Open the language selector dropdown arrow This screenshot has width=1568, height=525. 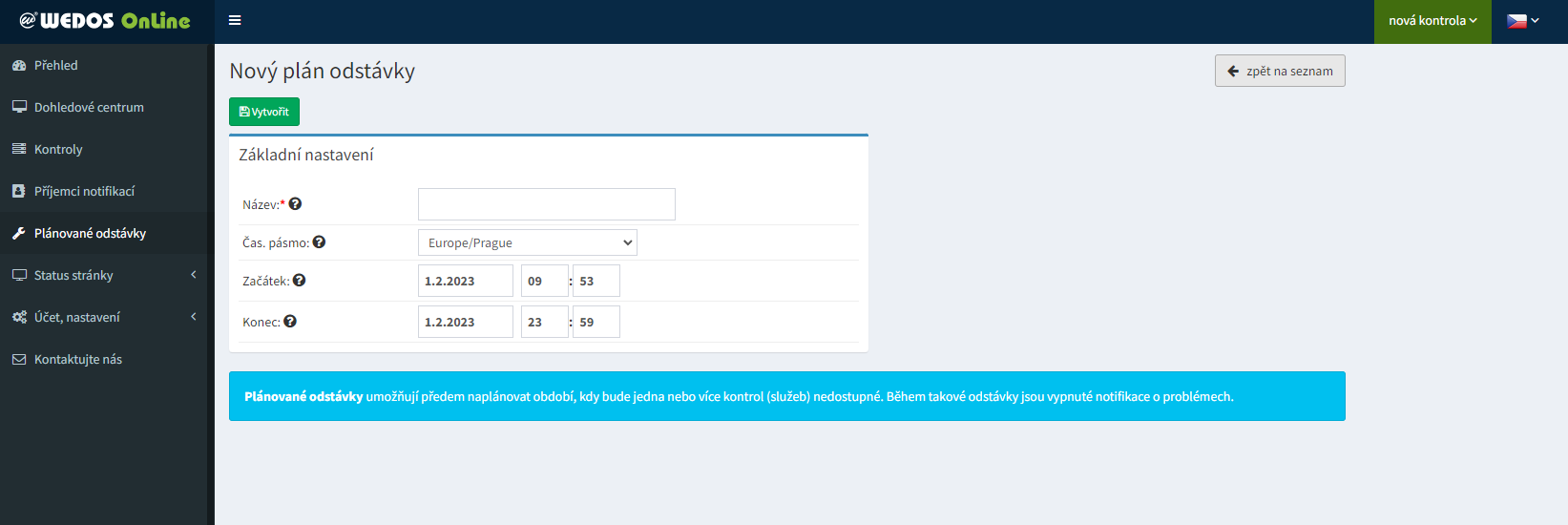tap(1536, 21)
